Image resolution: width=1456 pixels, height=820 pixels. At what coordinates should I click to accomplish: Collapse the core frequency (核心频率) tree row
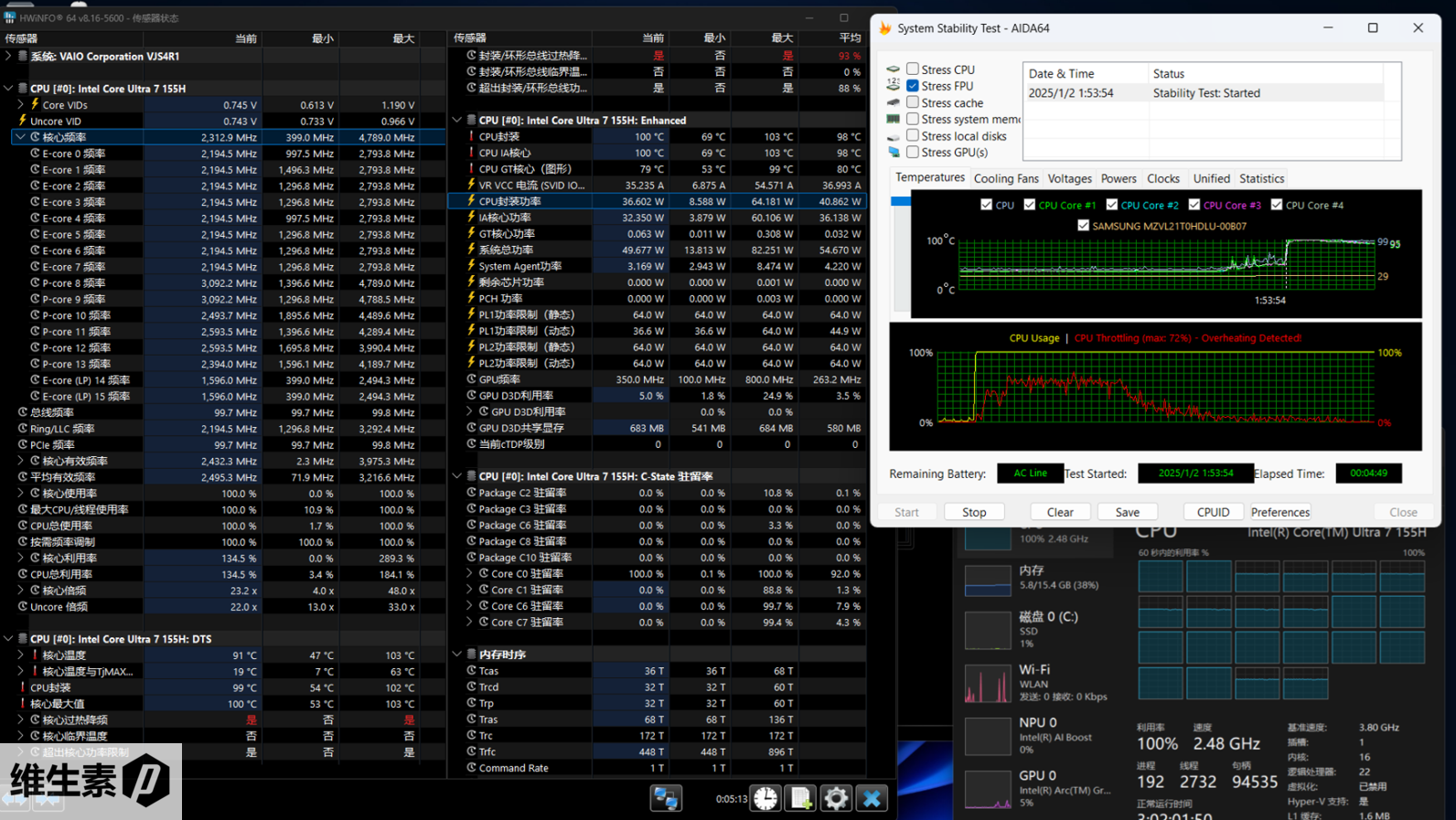pos(20,137)
